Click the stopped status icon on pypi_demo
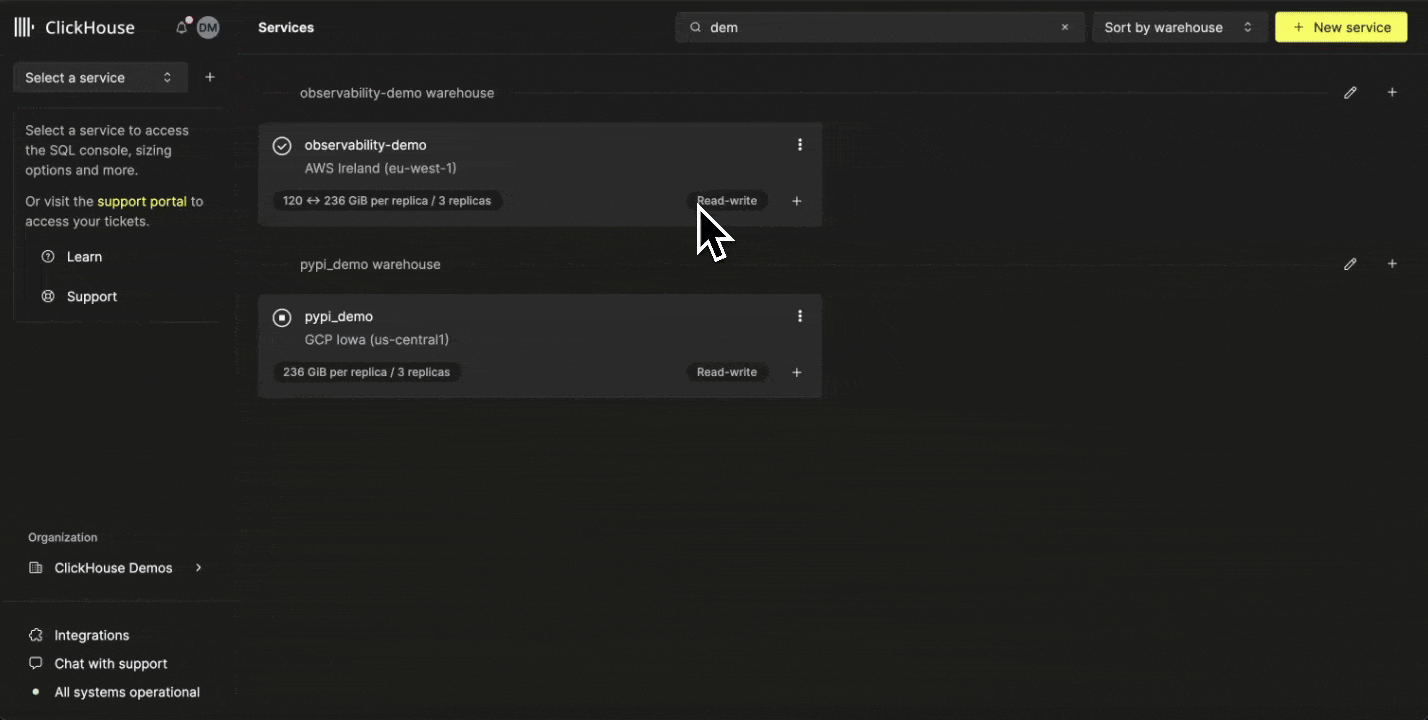Screen dimensions: 1428x720 pos(282,317)
